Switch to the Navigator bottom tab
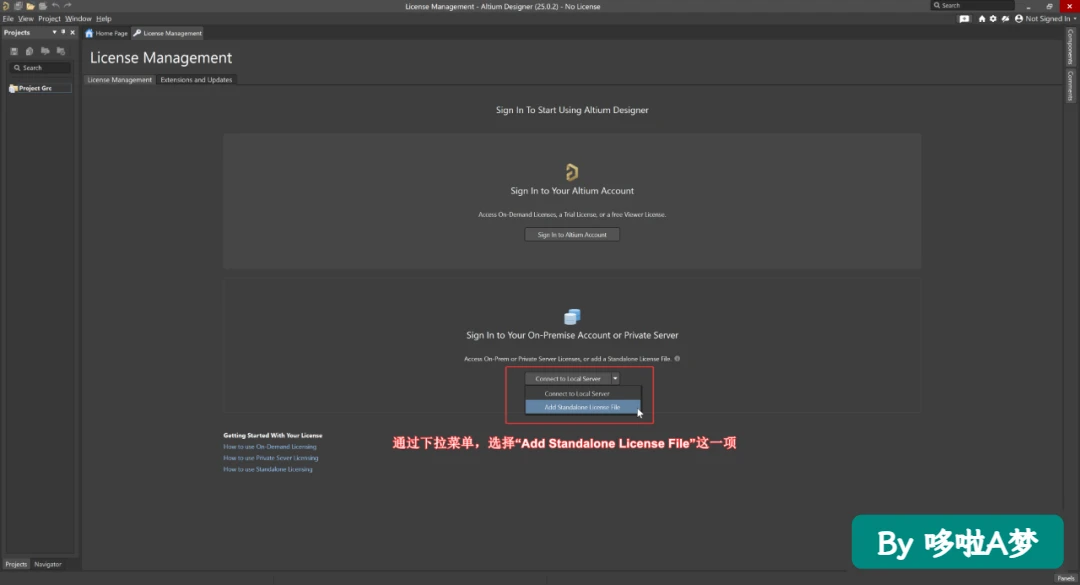This screenshot has height=585, width=1080. point(48,564)
